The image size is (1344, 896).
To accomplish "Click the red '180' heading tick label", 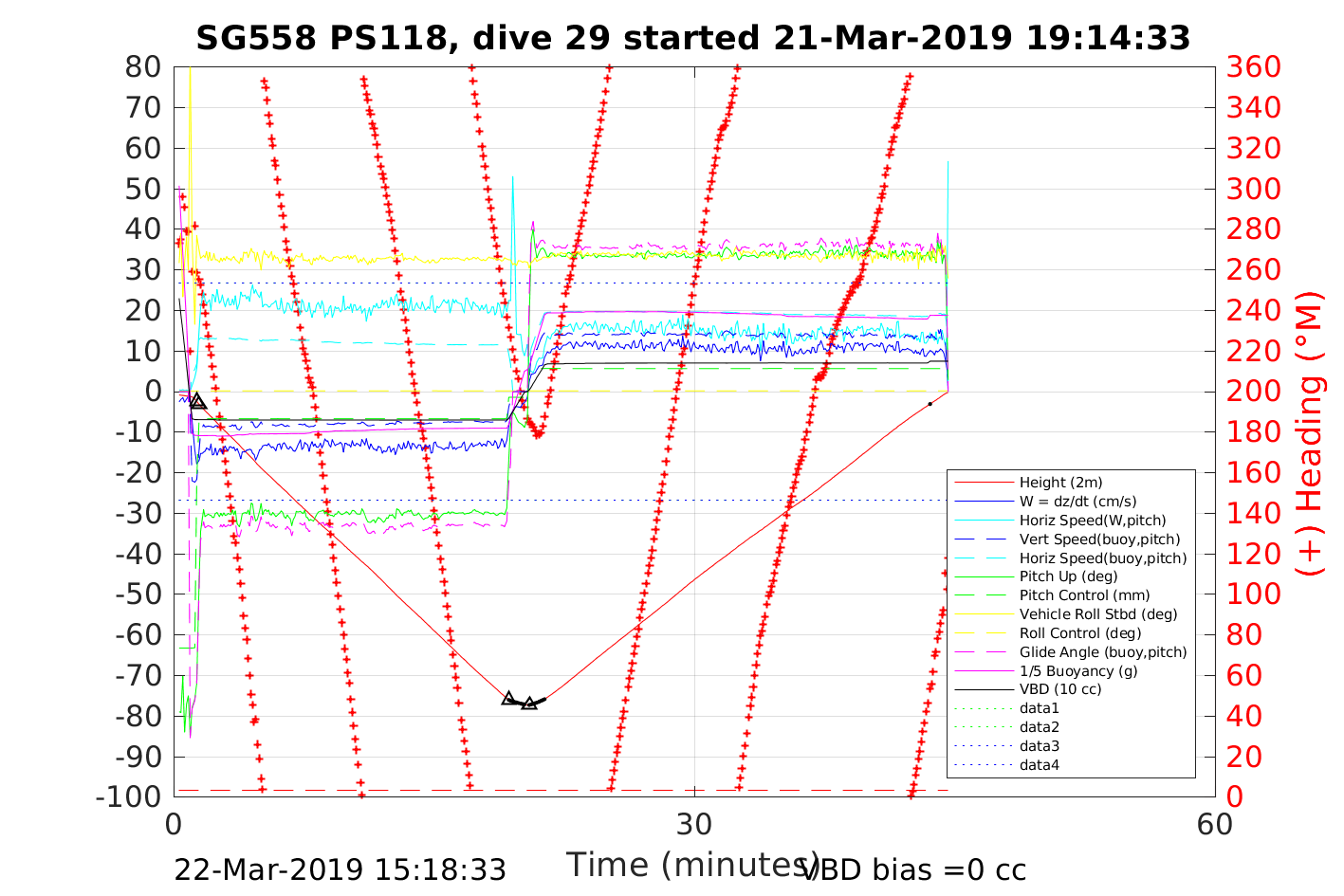I will point(1254,432).
